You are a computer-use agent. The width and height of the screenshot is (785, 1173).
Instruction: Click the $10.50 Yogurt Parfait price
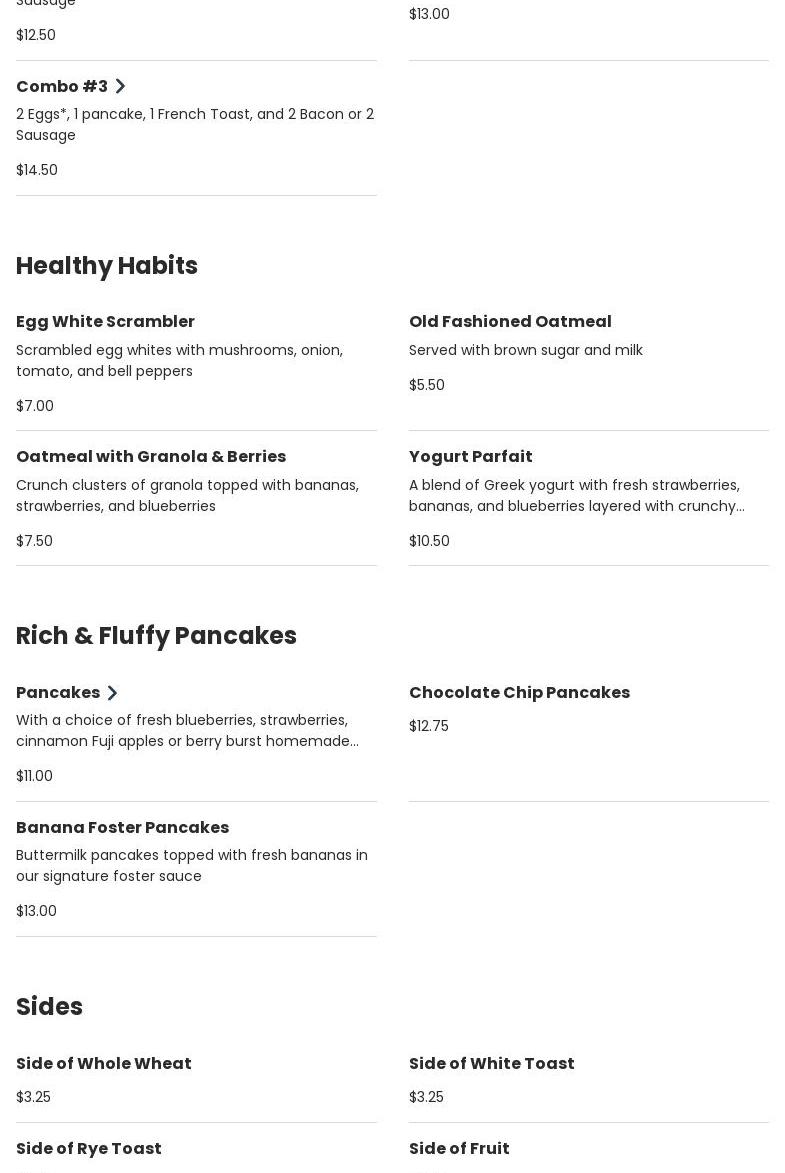pos(429,541)
